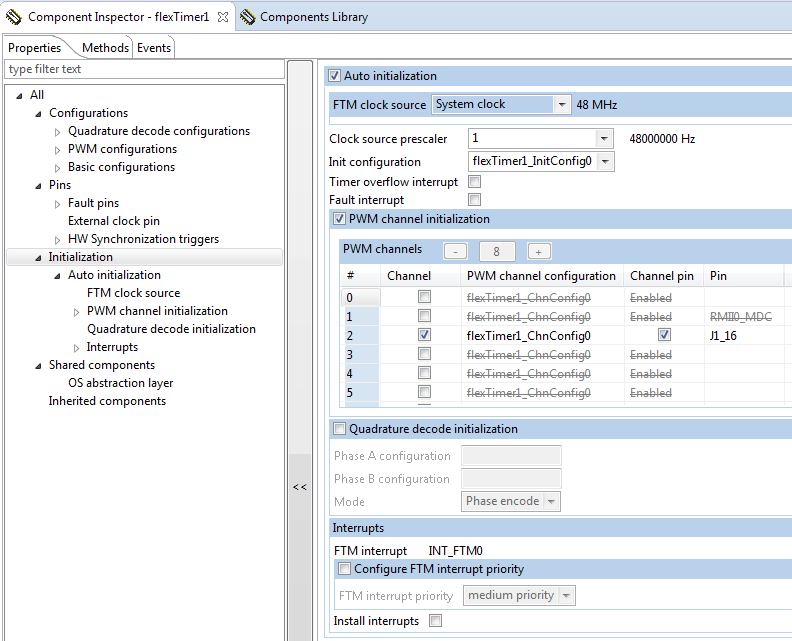Screen dimensions: 792x641
Task: Enable Quadrature decode initialization checkbox
Action: point(339,429)
